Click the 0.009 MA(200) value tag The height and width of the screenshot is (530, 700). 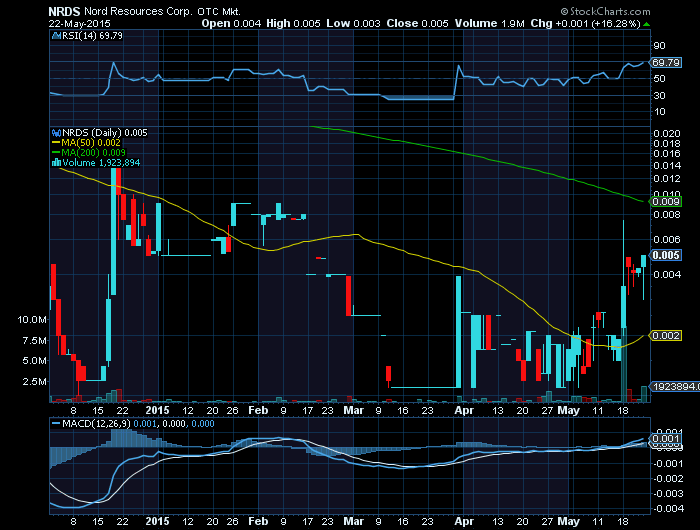665,201
